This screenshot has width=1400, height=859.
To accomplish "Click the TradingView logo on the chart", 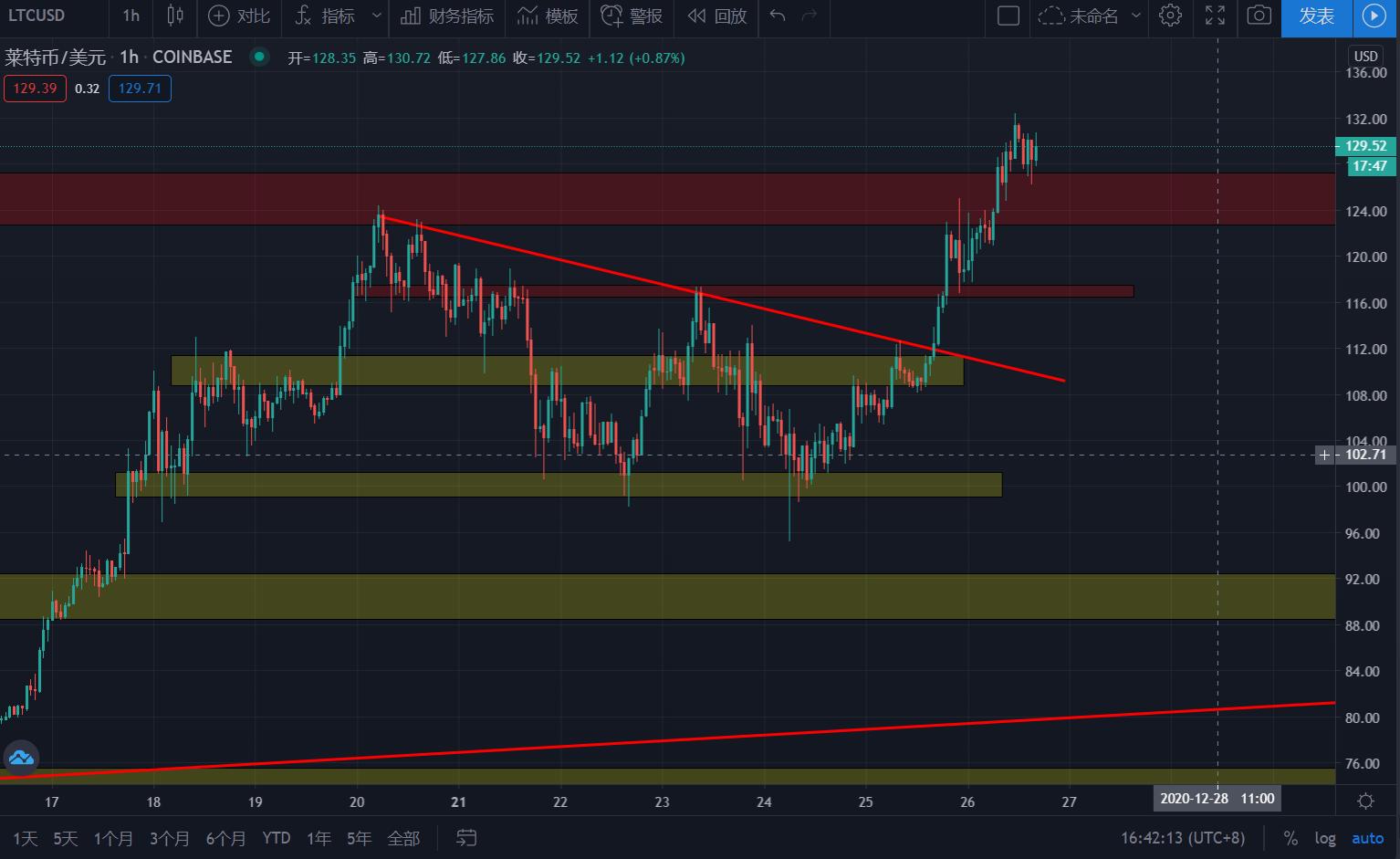I will tap(20, 758).
